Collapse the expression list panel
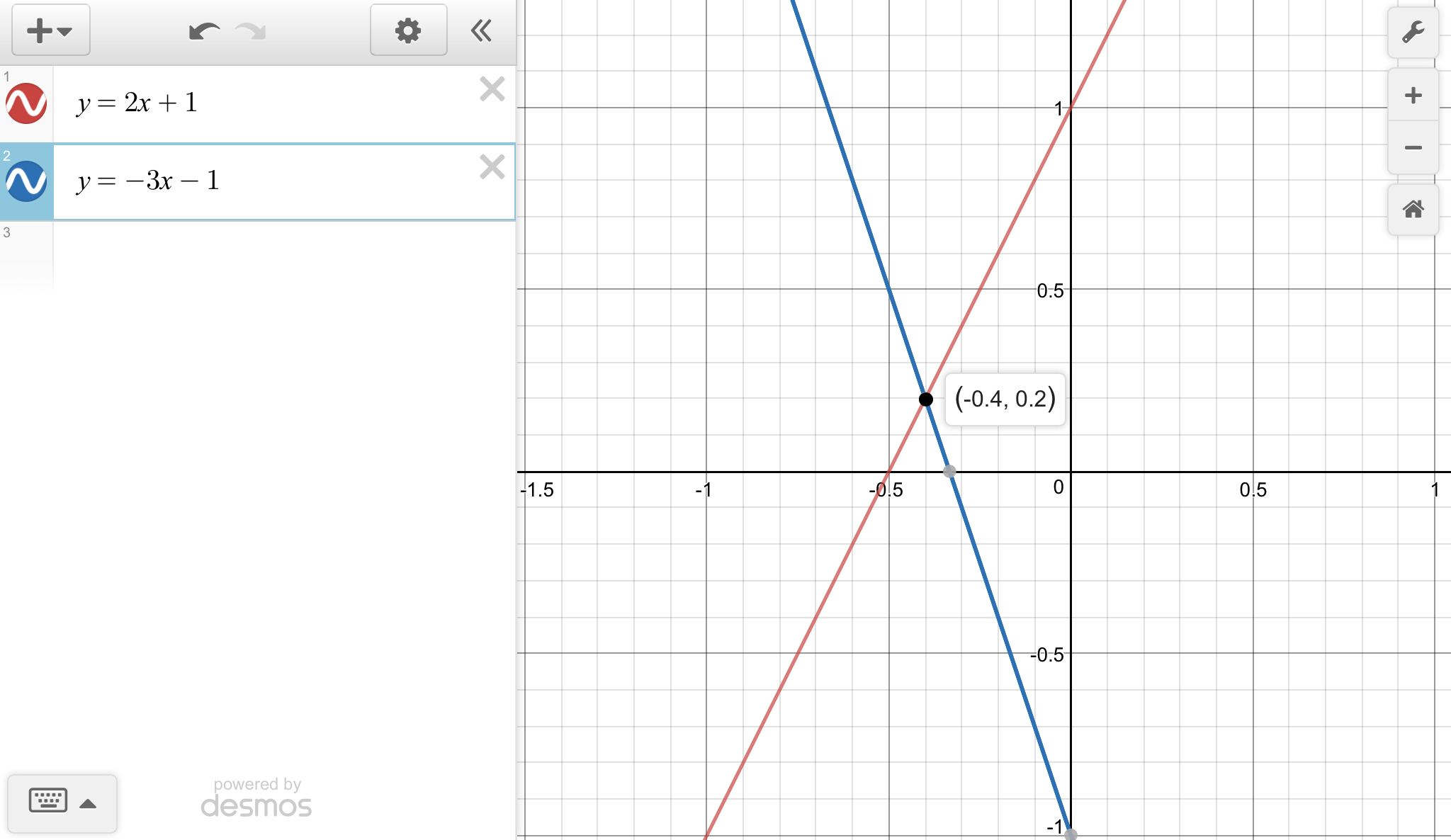1451x840 pixels. [481, 30]
